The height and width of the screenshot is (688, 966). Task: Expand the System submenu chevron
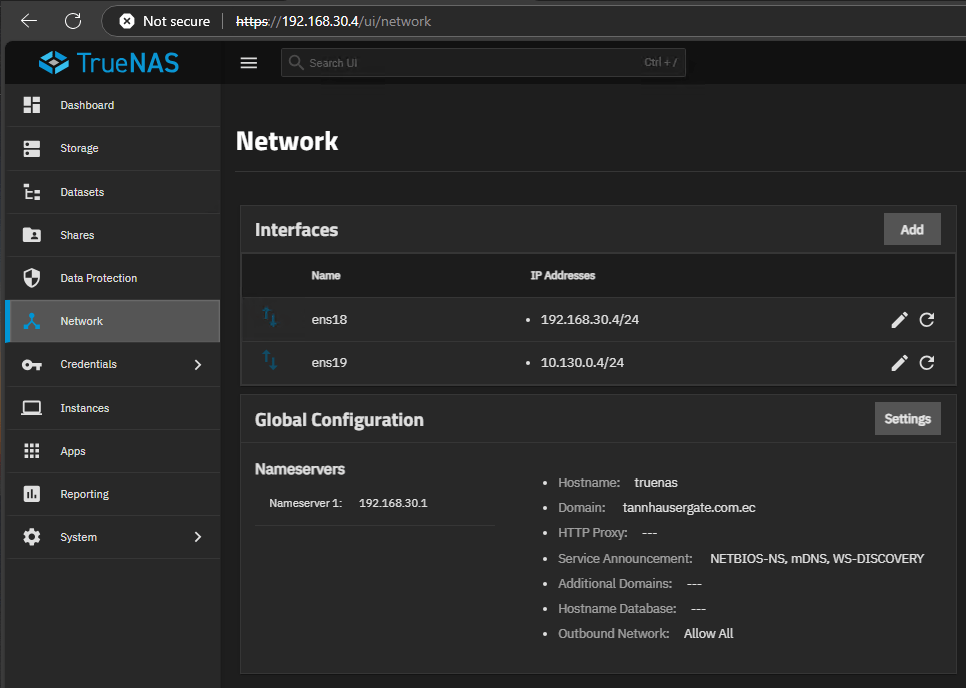click(x=197, y=537)
